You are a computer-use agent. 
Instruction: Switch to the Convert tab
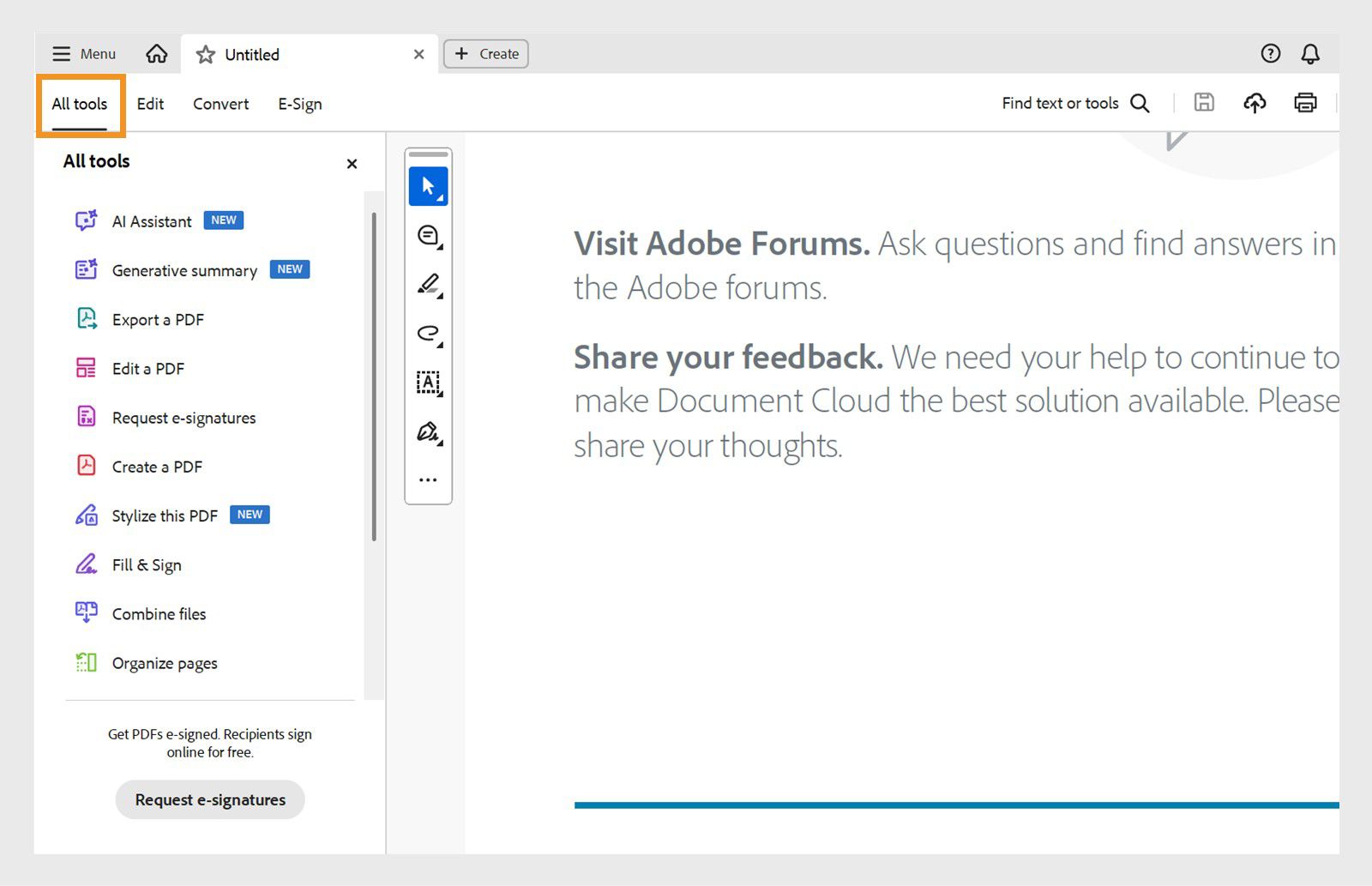220,104
